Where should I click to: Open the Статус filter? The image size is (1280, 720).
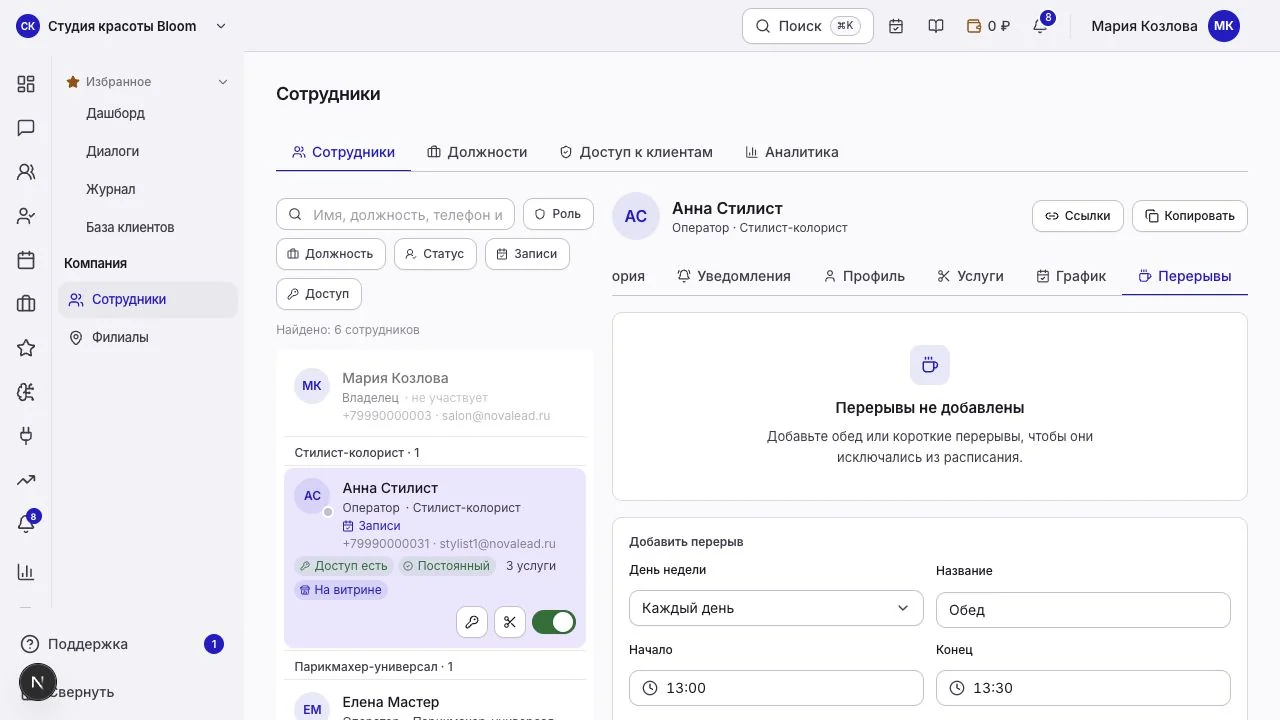point(435,254)
